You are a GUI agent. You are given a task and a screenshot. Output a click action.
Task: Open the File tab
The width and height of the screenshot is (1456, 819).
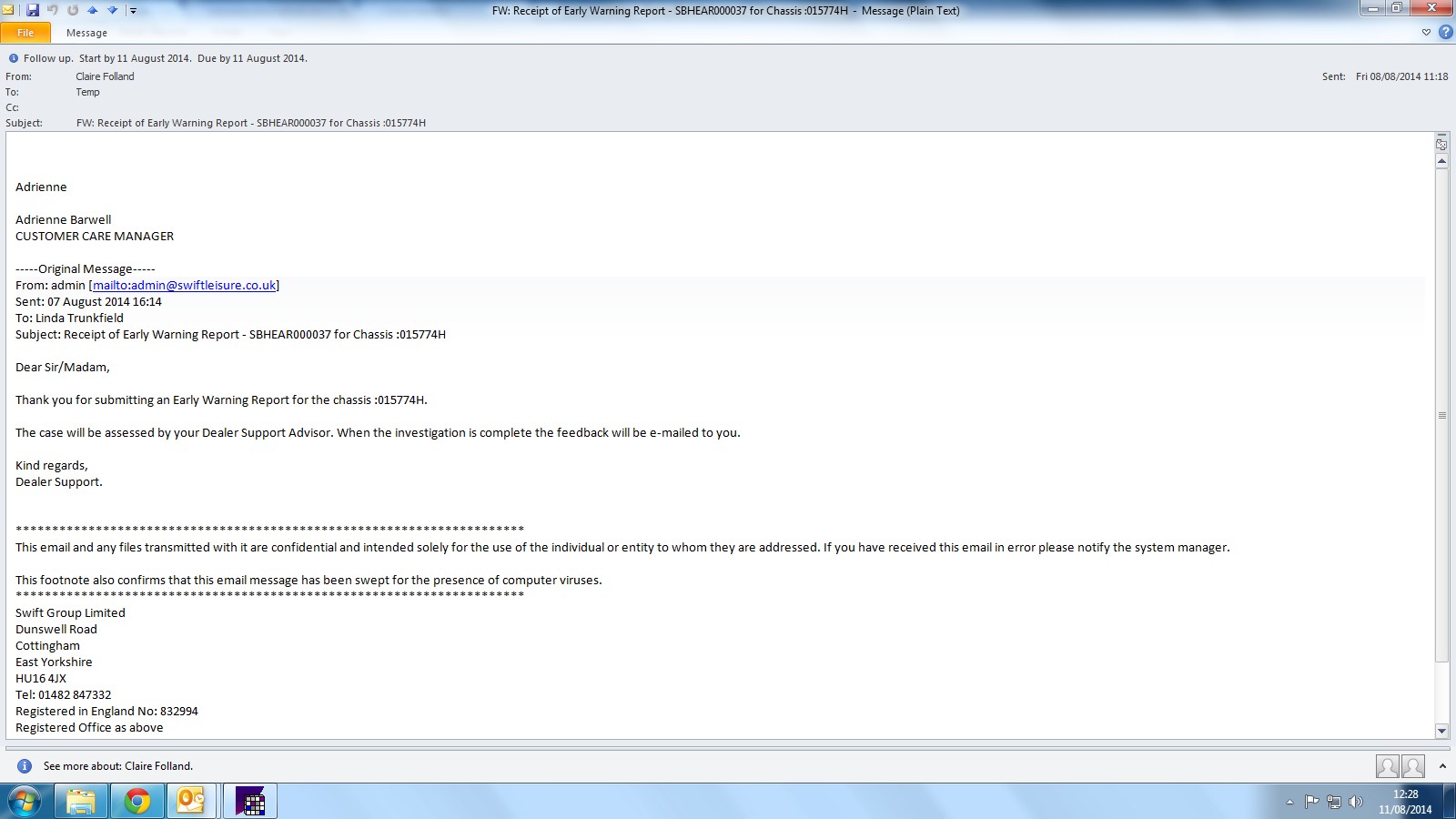point(25,33)
